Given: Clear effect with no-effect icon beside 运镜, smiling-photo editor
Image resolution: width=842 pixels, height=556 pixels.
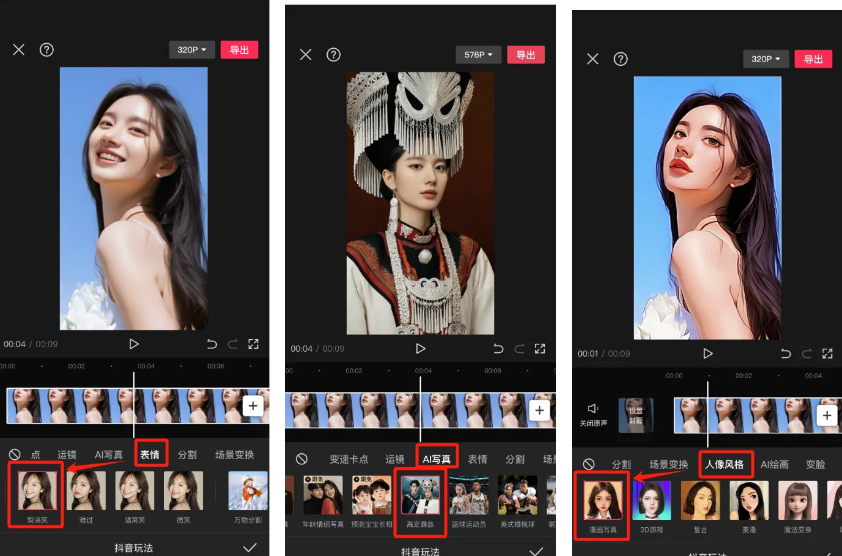Looking at the screenshot, I should pos(14,454).
